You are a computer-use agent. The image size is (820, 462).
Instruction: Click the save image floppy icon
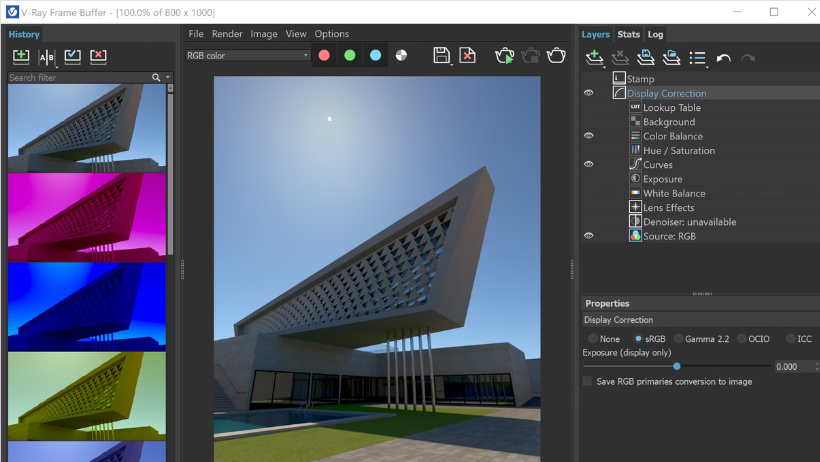tap(441, 55)
